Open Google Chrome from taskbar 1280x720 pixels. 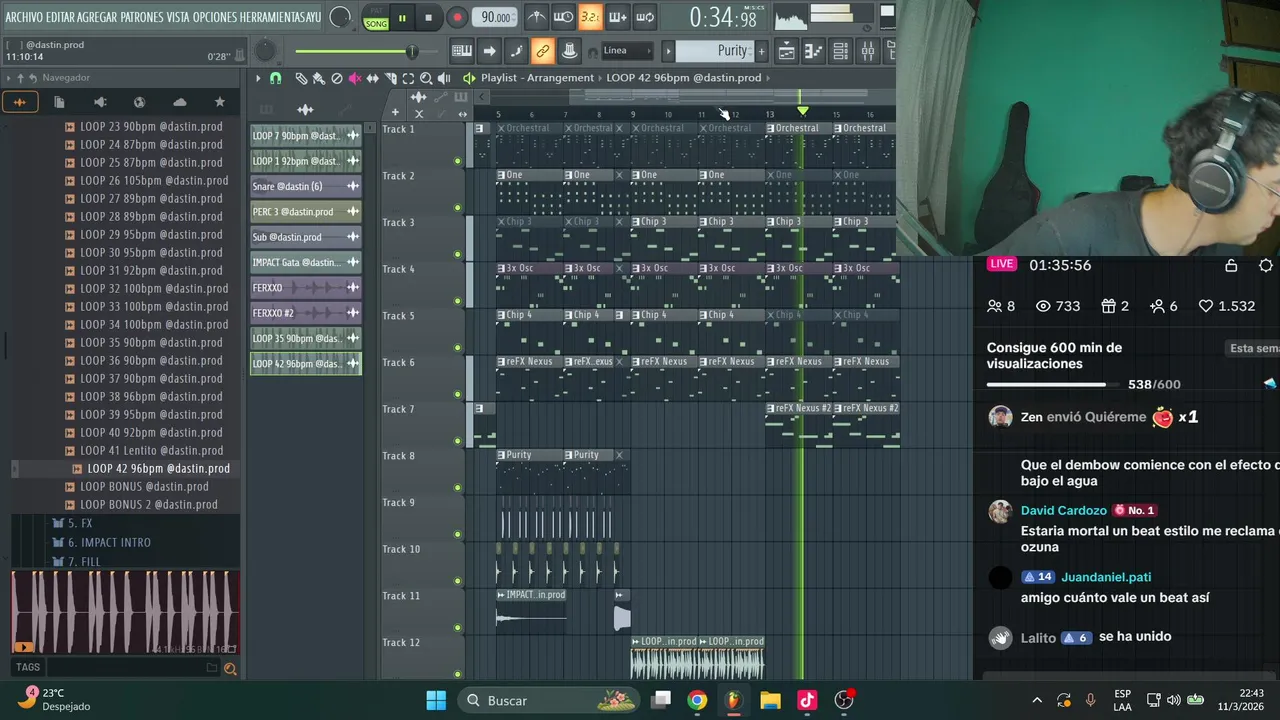coord(697,700)
